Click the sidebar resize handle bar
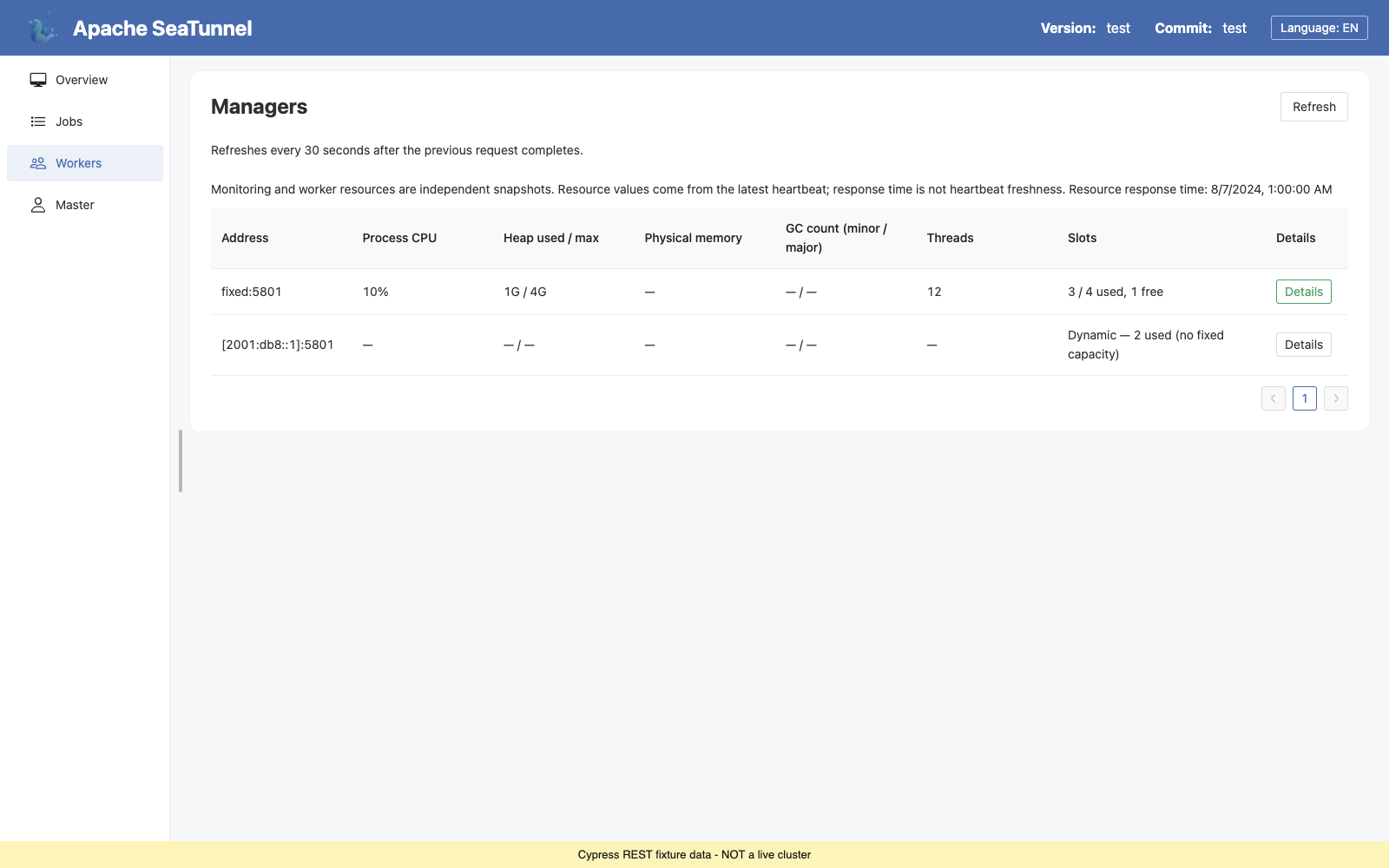1389x868 pixels. (x=181, y=461)
